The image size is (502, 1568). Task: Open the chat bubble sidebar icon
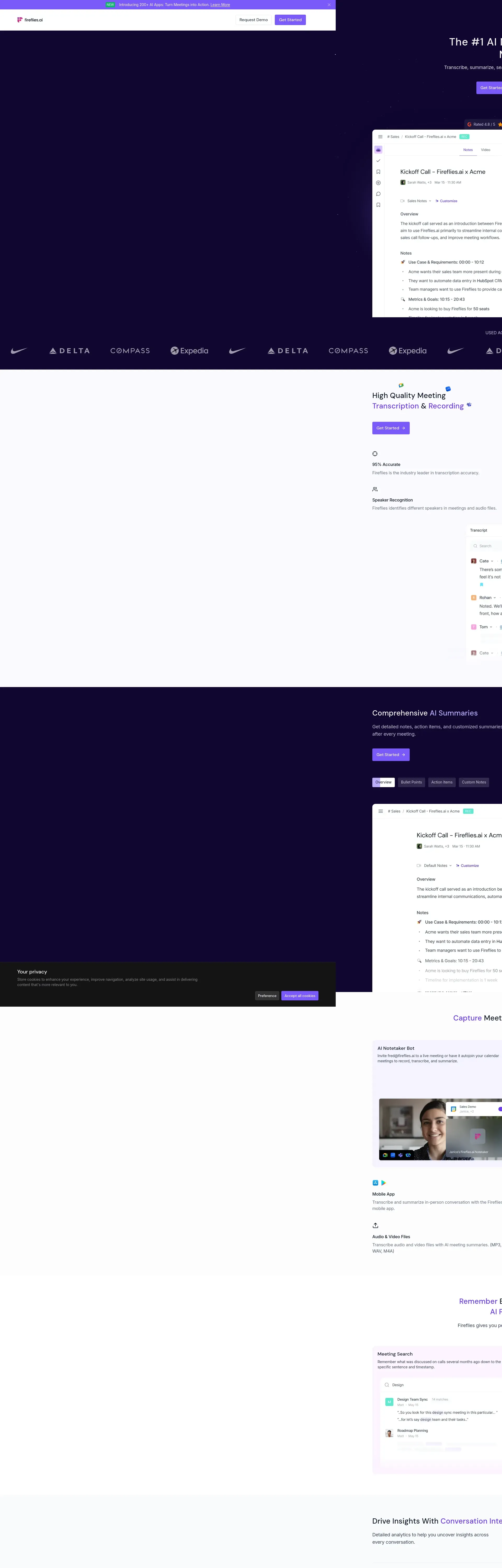pyautogui.click(x=378, y=194)
